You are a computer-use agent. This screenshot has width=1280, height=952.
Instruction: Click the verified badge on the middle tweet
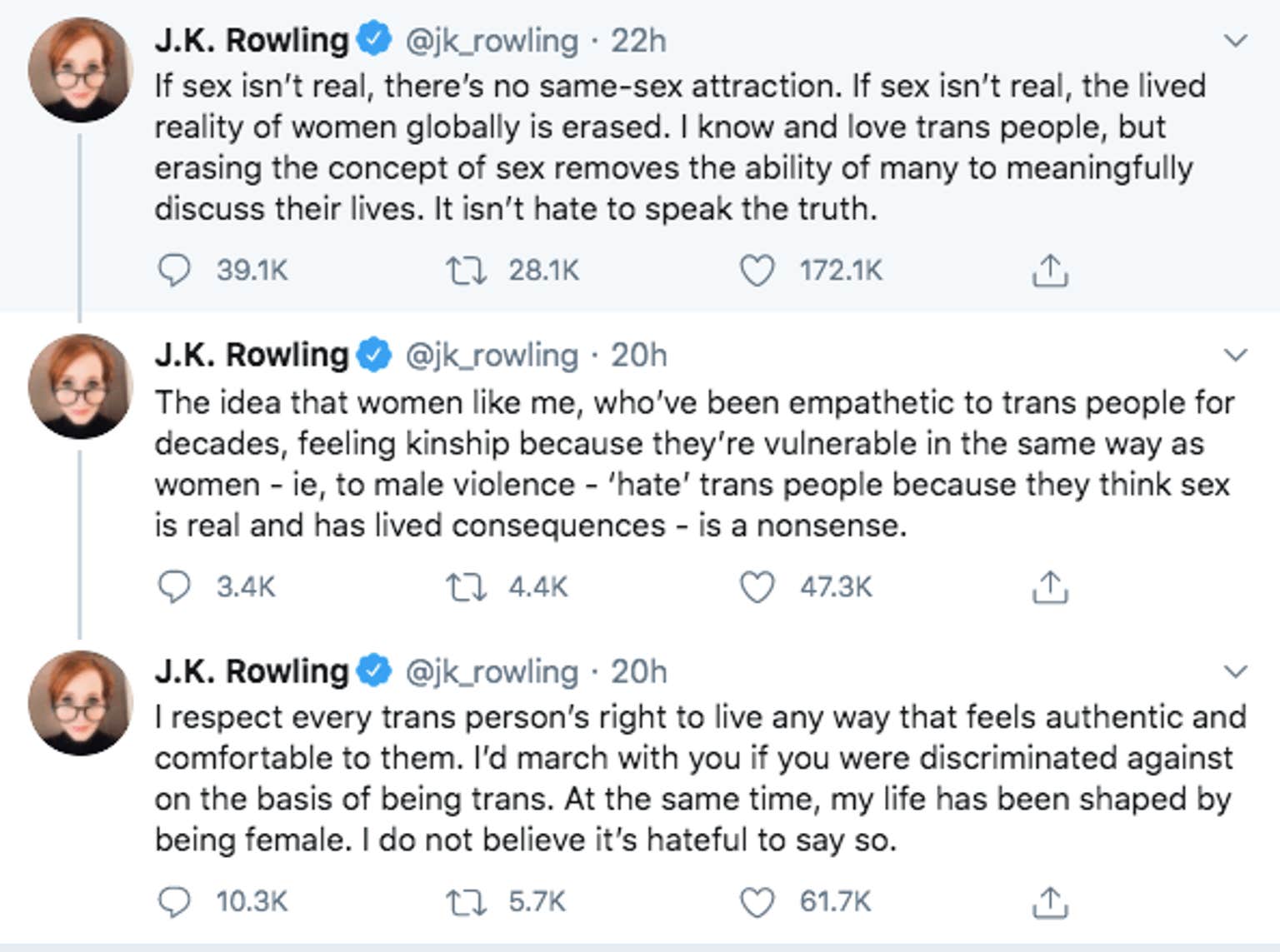[374, 353]
